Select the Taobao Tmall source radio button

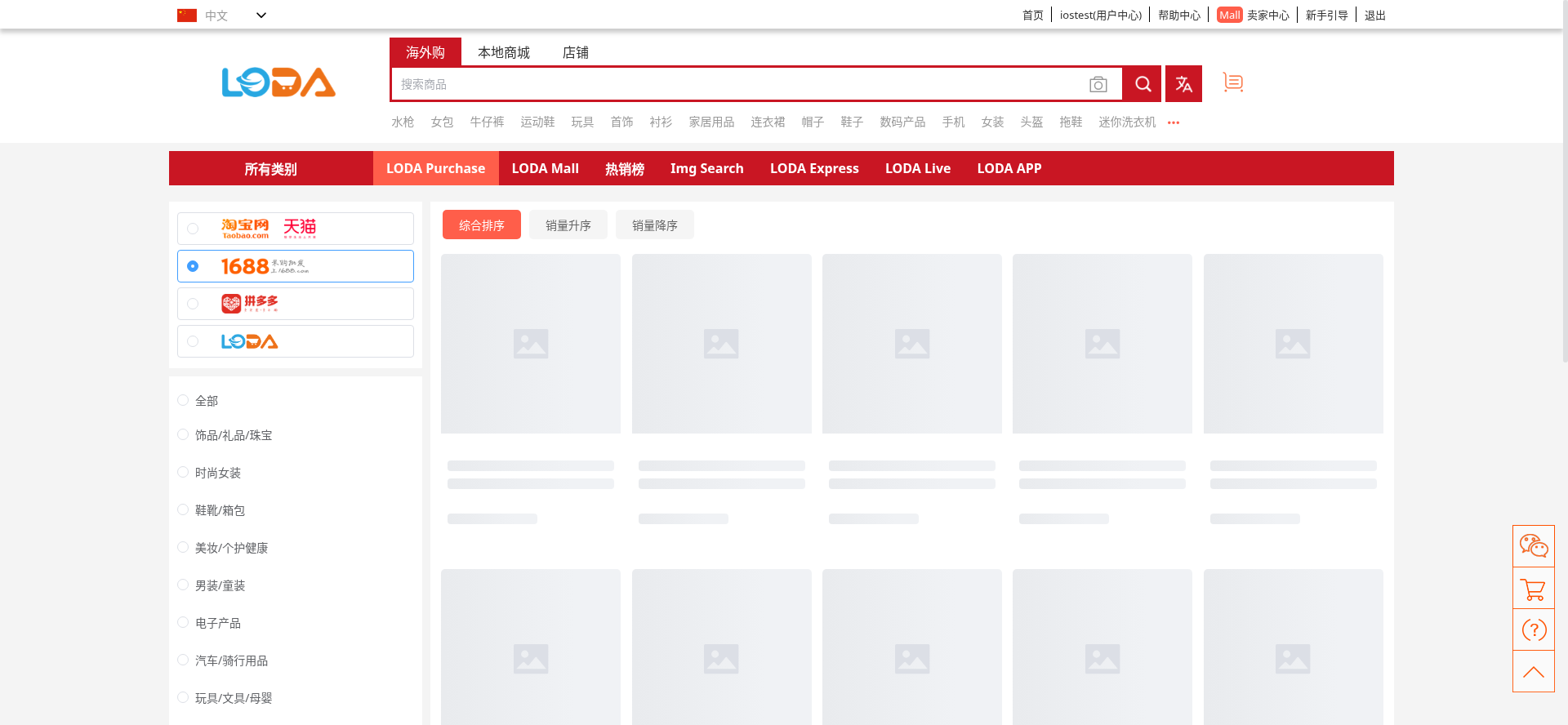193,229
